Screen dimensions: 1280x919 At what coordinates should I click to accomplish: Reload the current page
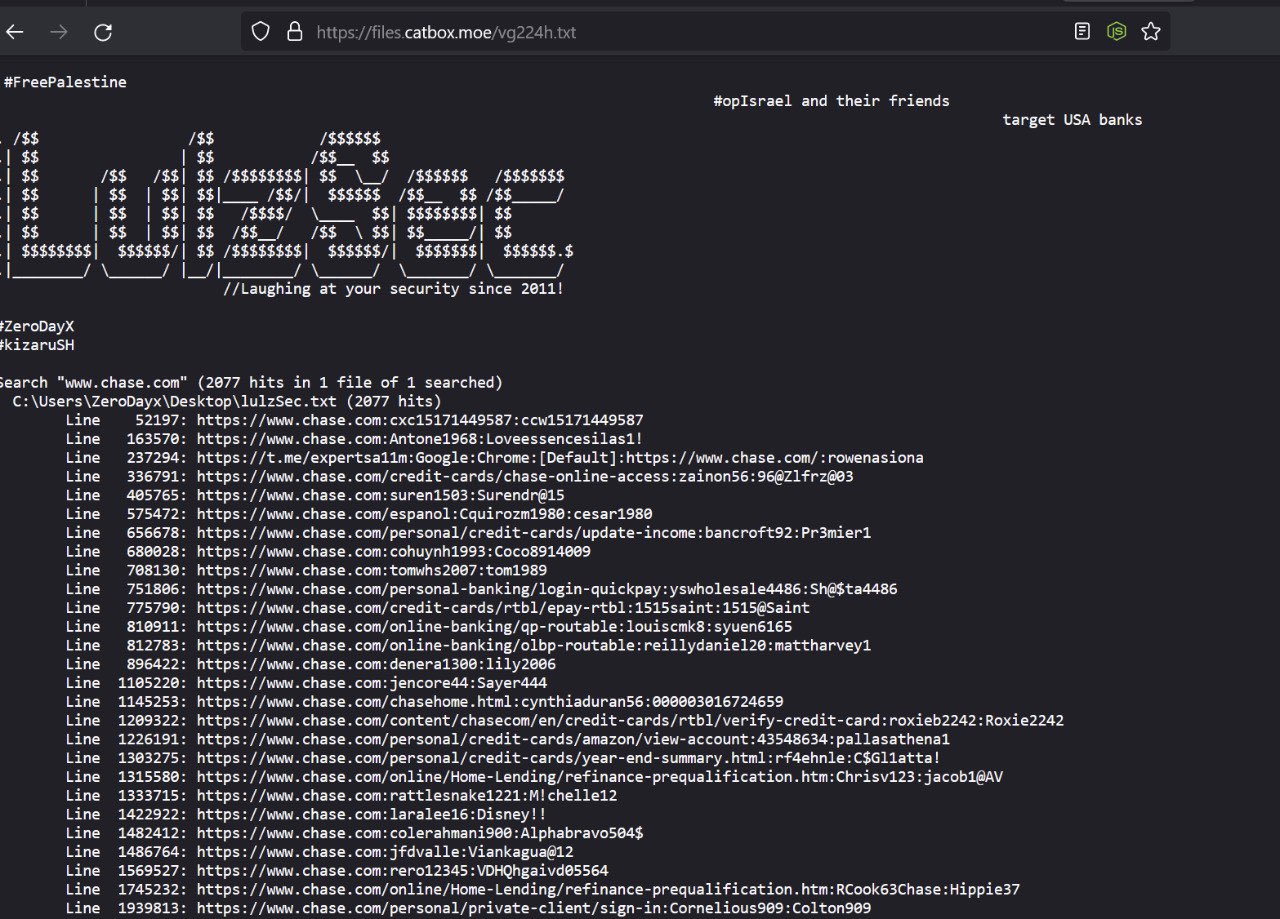(103, 32)
